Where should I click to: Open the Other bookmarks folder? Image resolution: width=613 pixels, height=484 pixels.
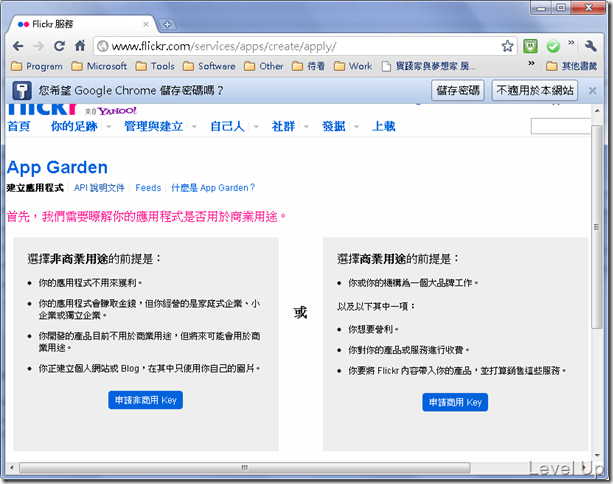click(263, 66)
